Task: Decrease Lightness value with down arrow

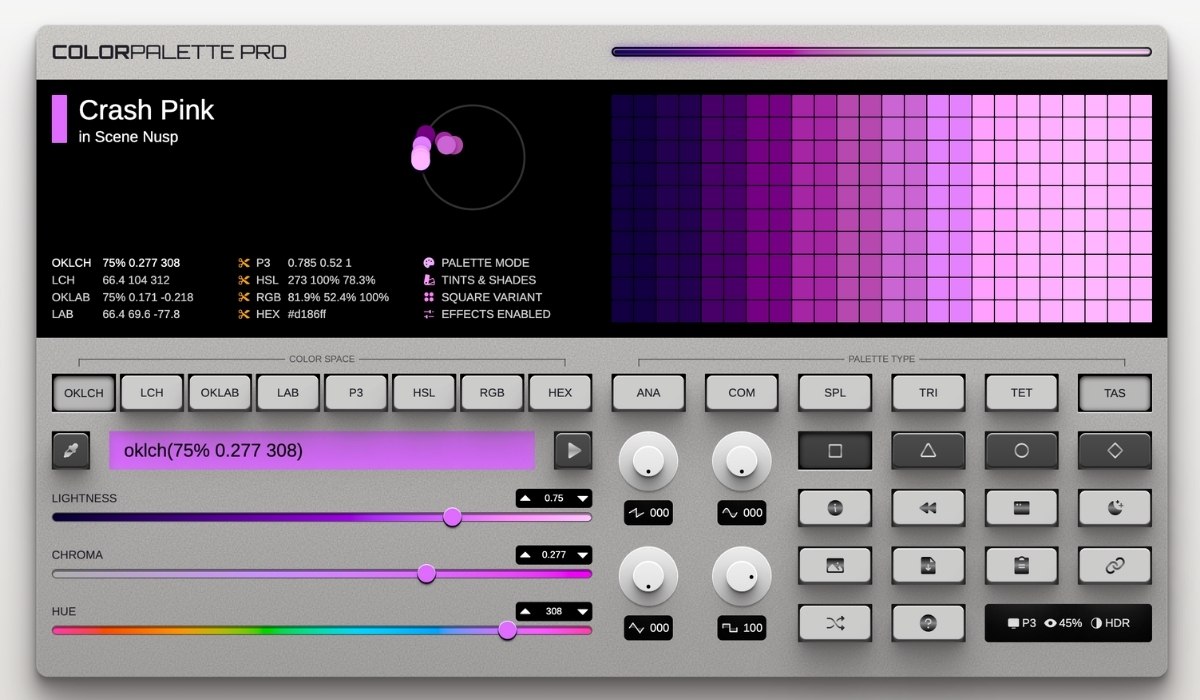Action: coord(582,498)
